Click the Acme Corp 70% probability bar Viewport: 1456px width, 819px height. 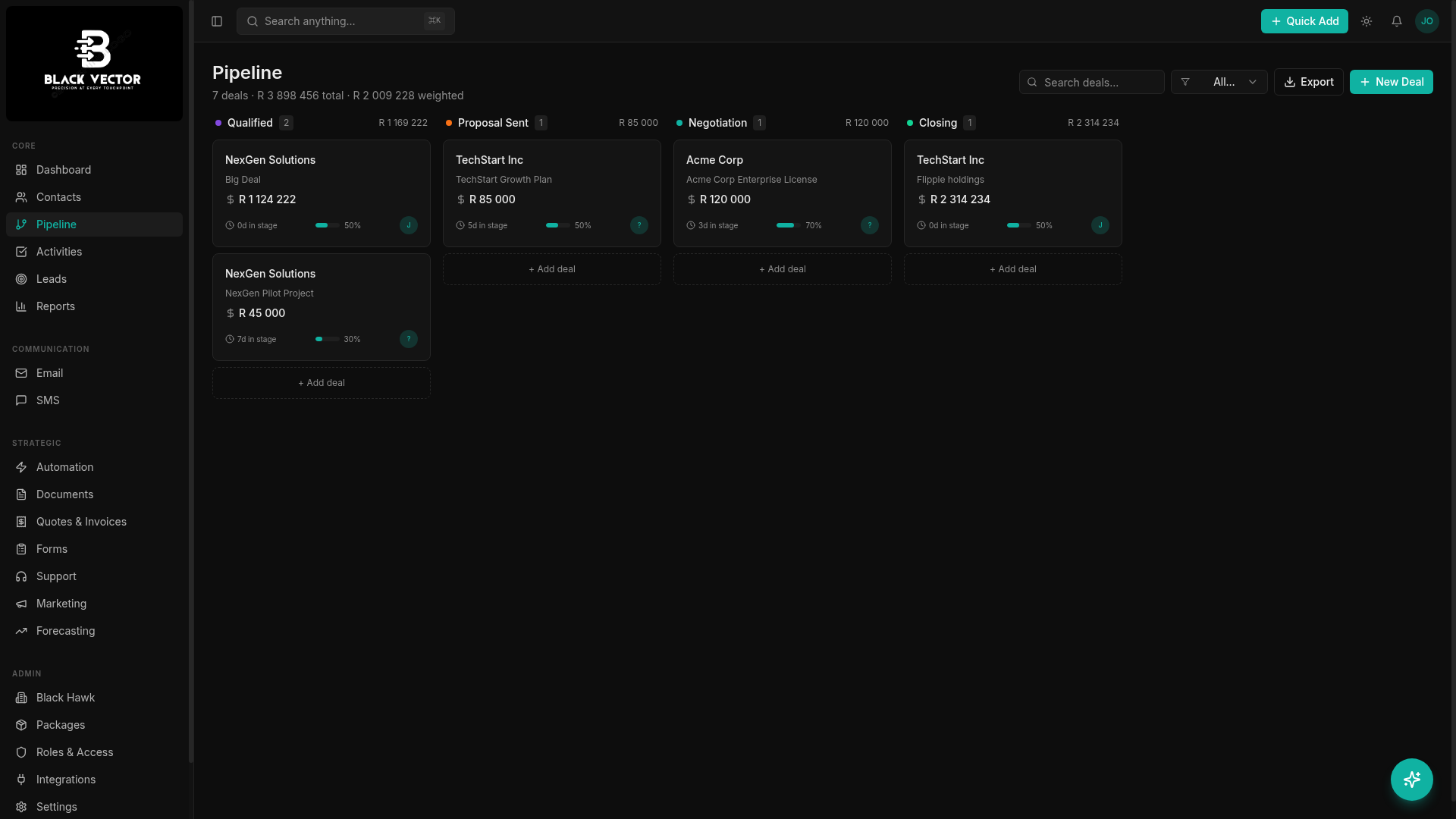coord(789,225)
